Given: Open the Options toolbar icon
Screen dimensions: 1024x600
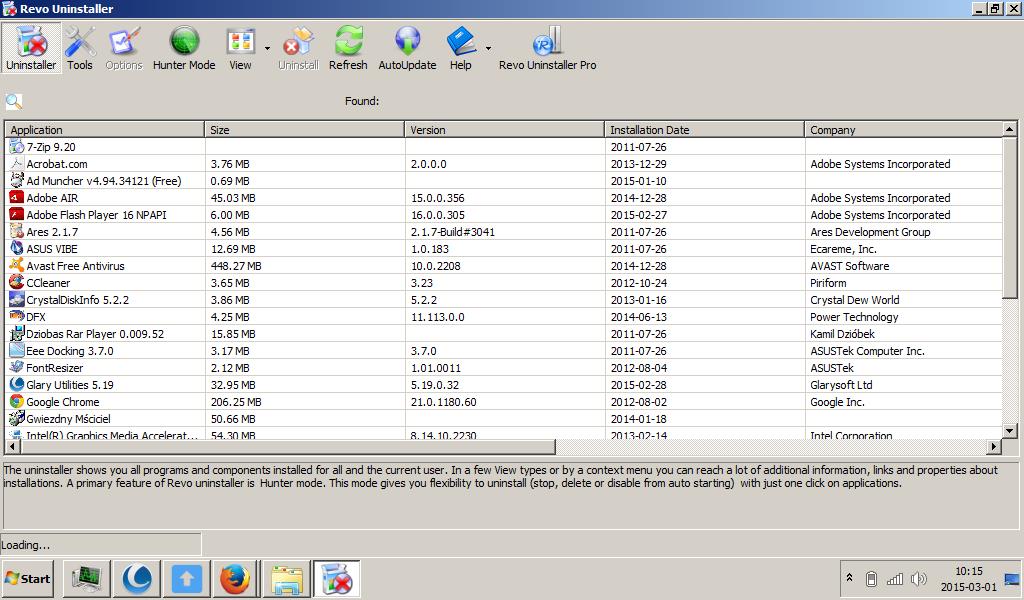Looking at the screenshot, I should click(123, 48).
